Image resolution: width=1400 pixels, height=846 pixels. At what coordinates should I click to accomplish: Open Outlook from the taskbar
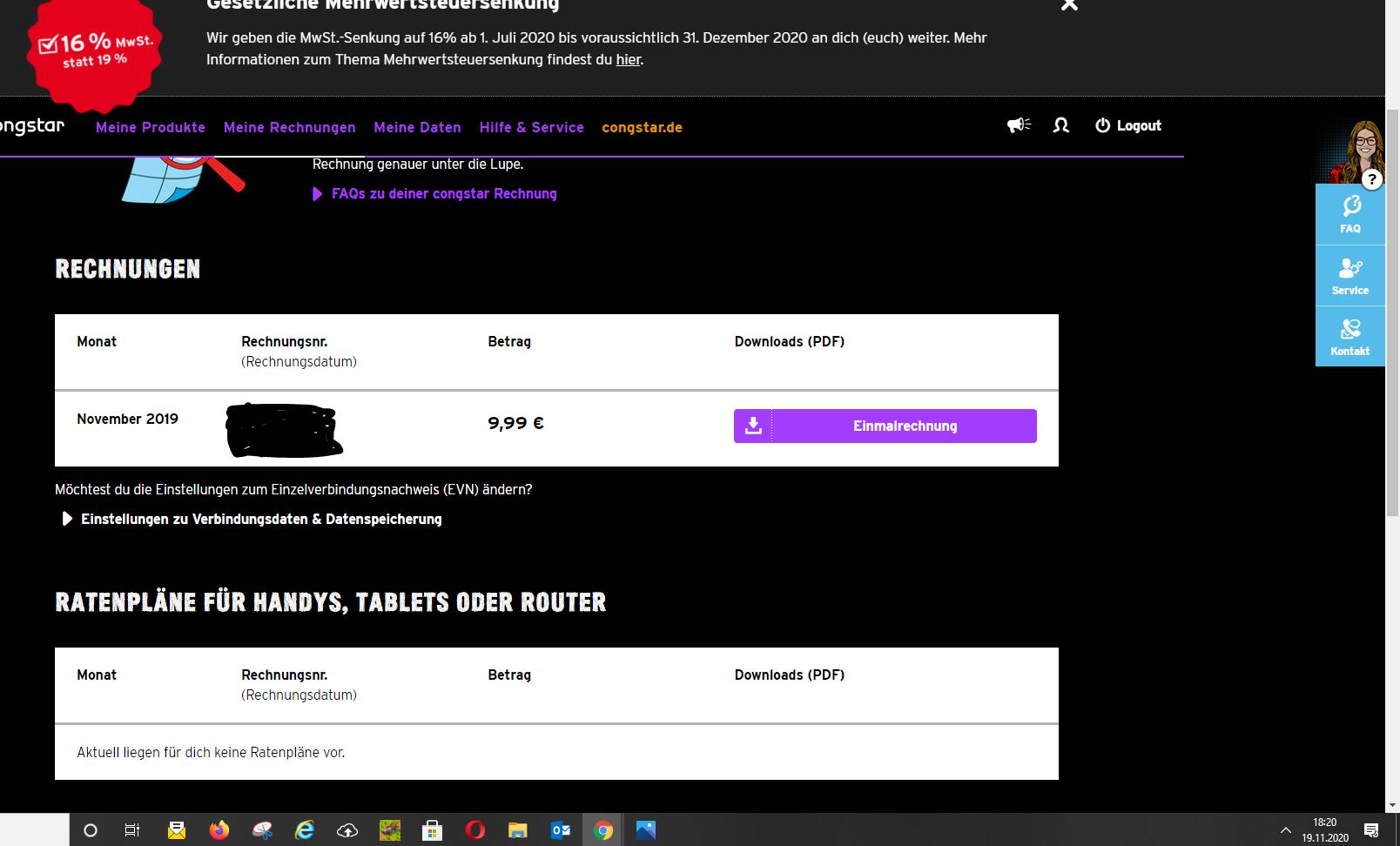tap(561, 830)
